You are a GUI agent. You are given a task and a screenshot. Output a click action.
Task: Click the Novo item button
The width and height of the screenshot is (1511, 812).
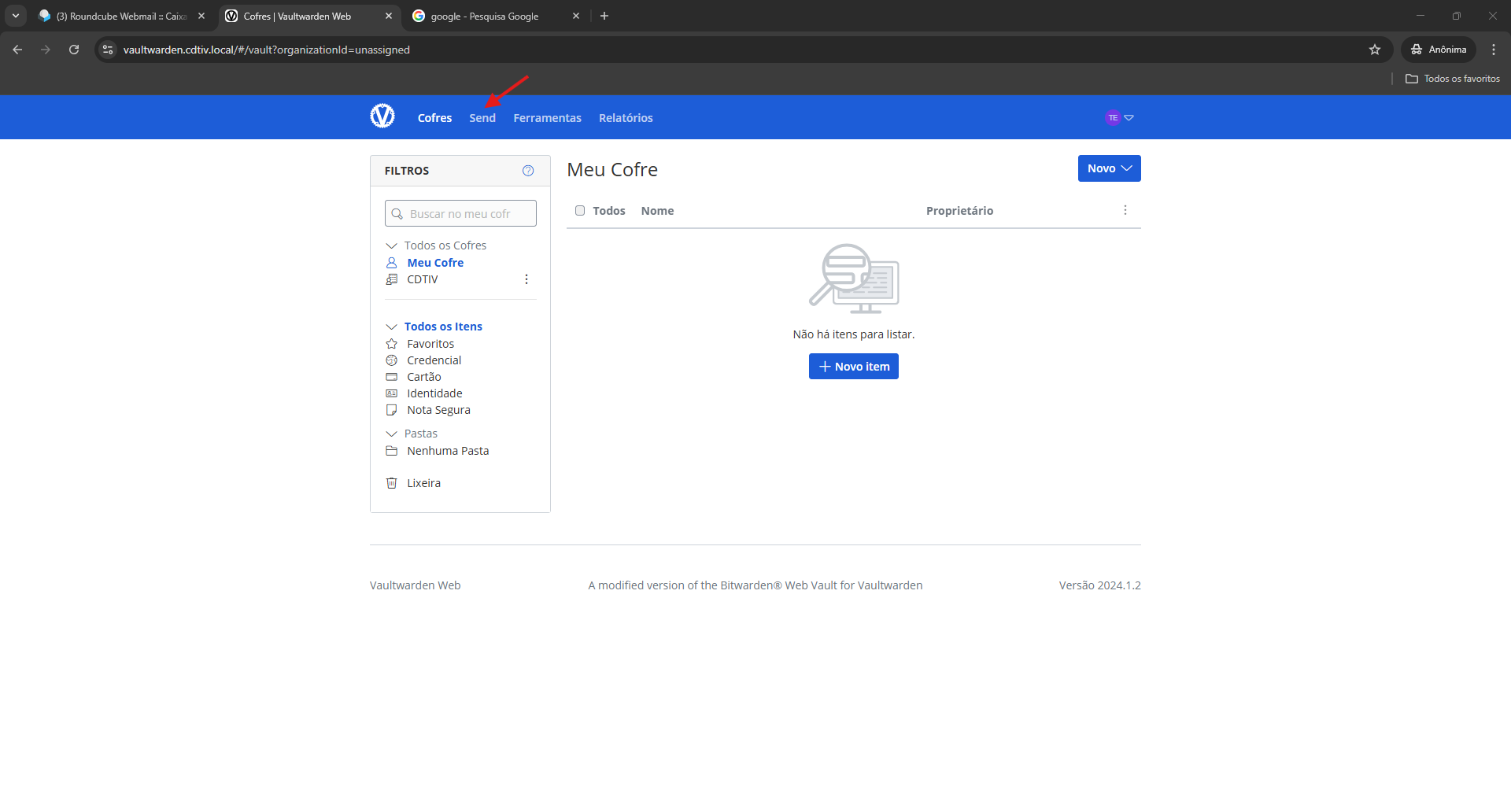point(853,367)
